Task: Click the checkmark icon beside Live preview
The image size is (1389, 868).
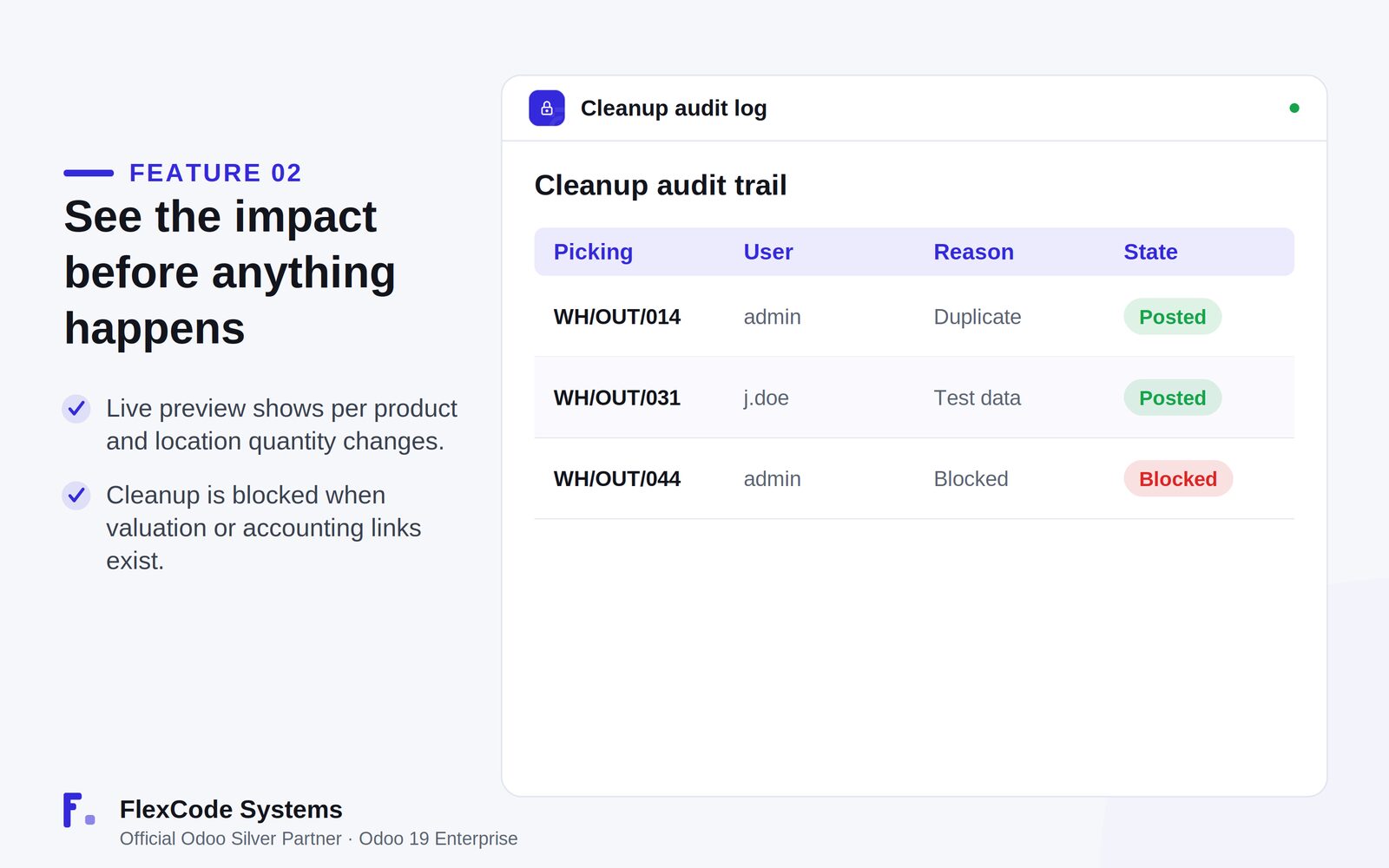Action: click(x=76, y=408)
